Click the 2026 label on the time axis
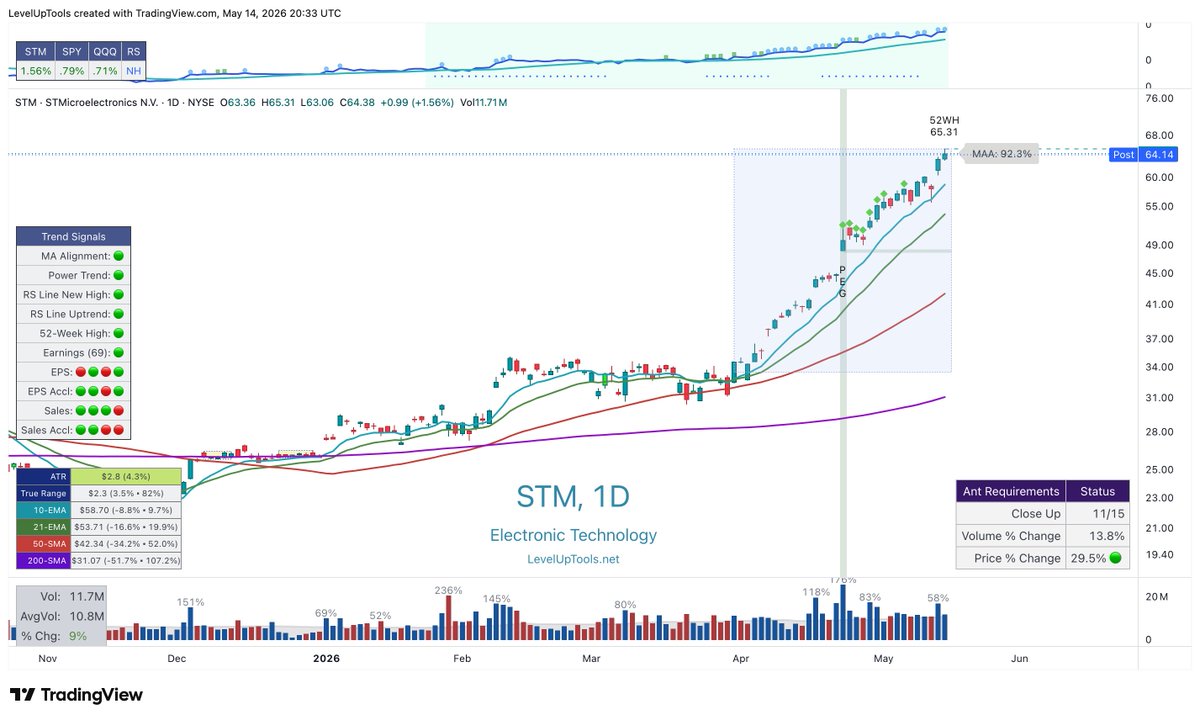 [327, 659]
